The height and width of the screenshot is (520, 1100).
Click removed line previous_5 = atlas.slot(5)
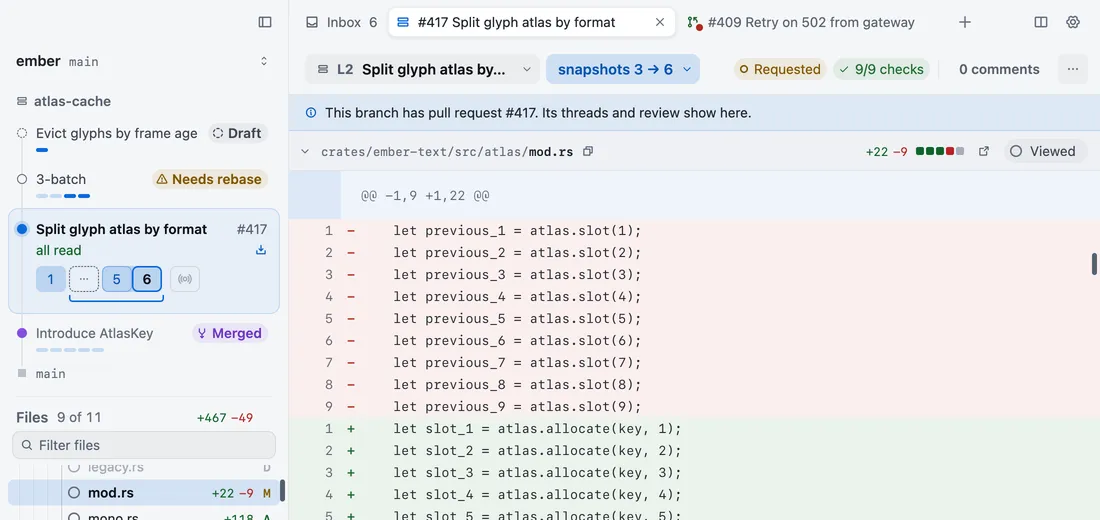tap(694, 319)
